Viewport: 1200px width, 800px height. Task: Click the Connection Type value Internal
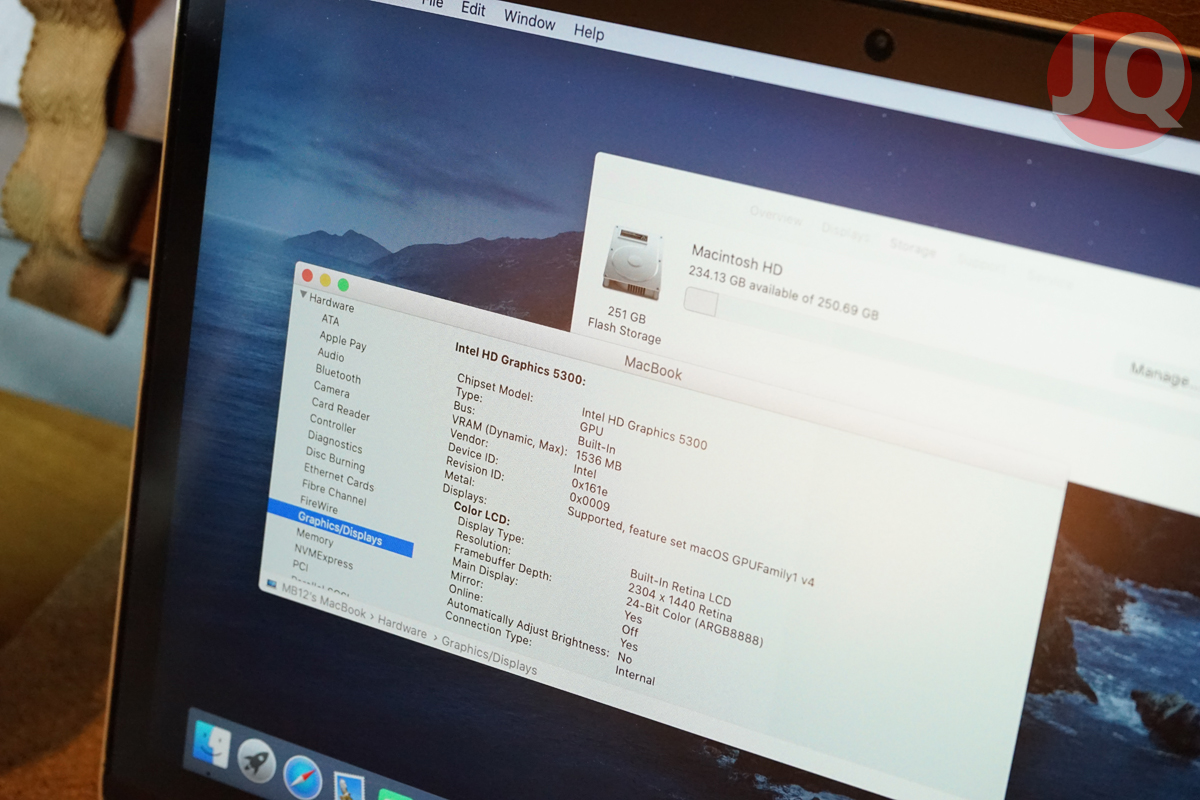pos(636,677)
